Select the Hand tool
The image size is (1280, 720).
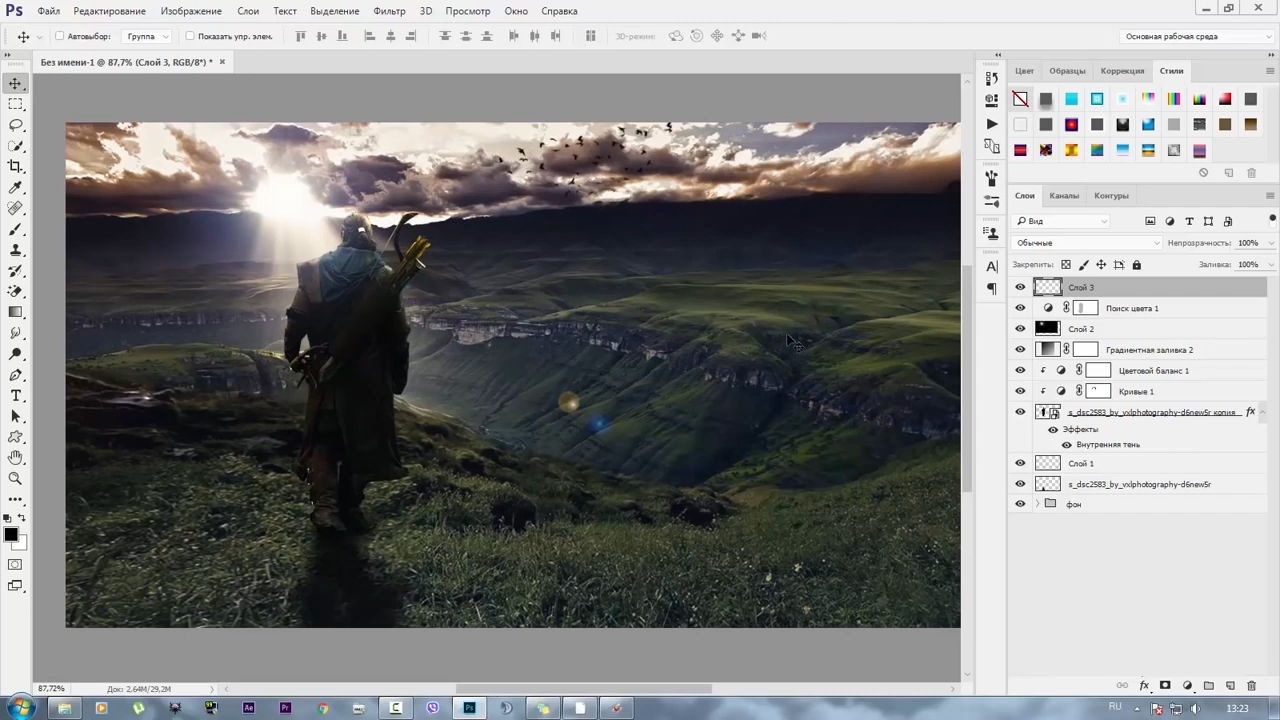(15, 457)
